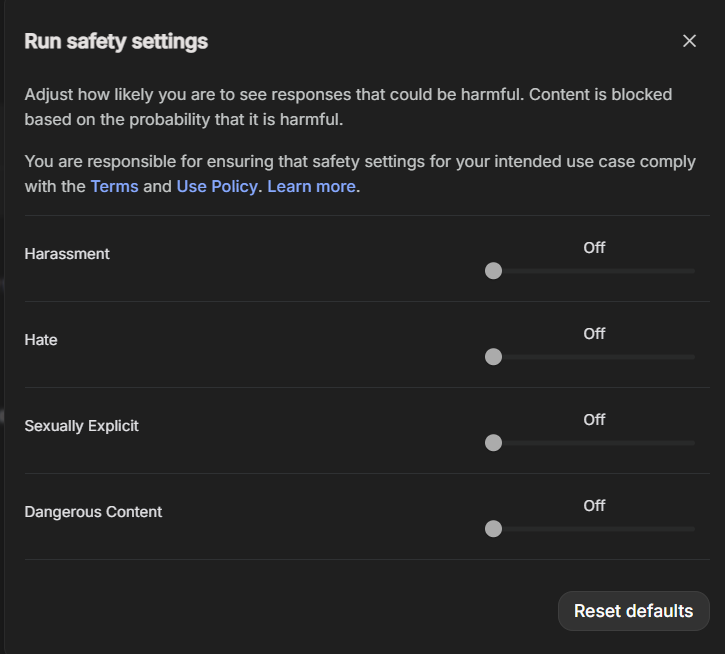
Task: Click the far right end of Harassment slider track
Action: 692,271
